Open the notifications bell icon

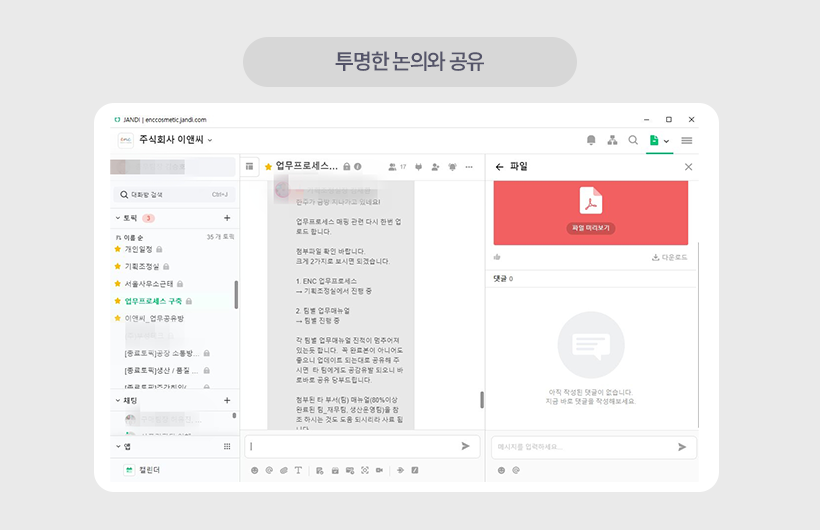pos(591,140)
